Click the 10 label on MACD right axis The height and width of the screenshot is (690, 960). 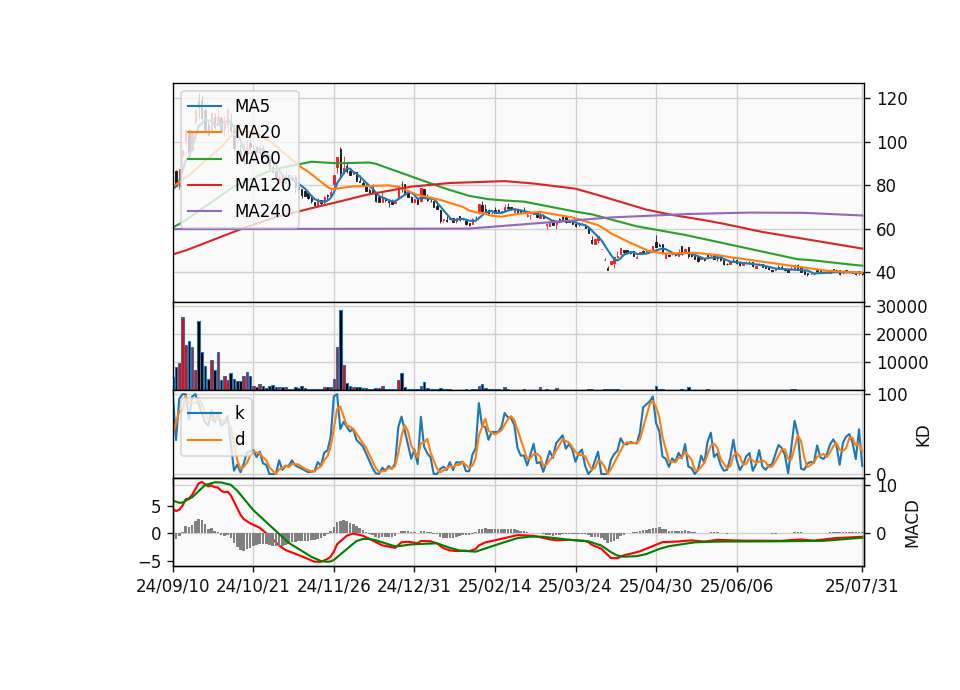pyautogui.click(x=887, y=487)
